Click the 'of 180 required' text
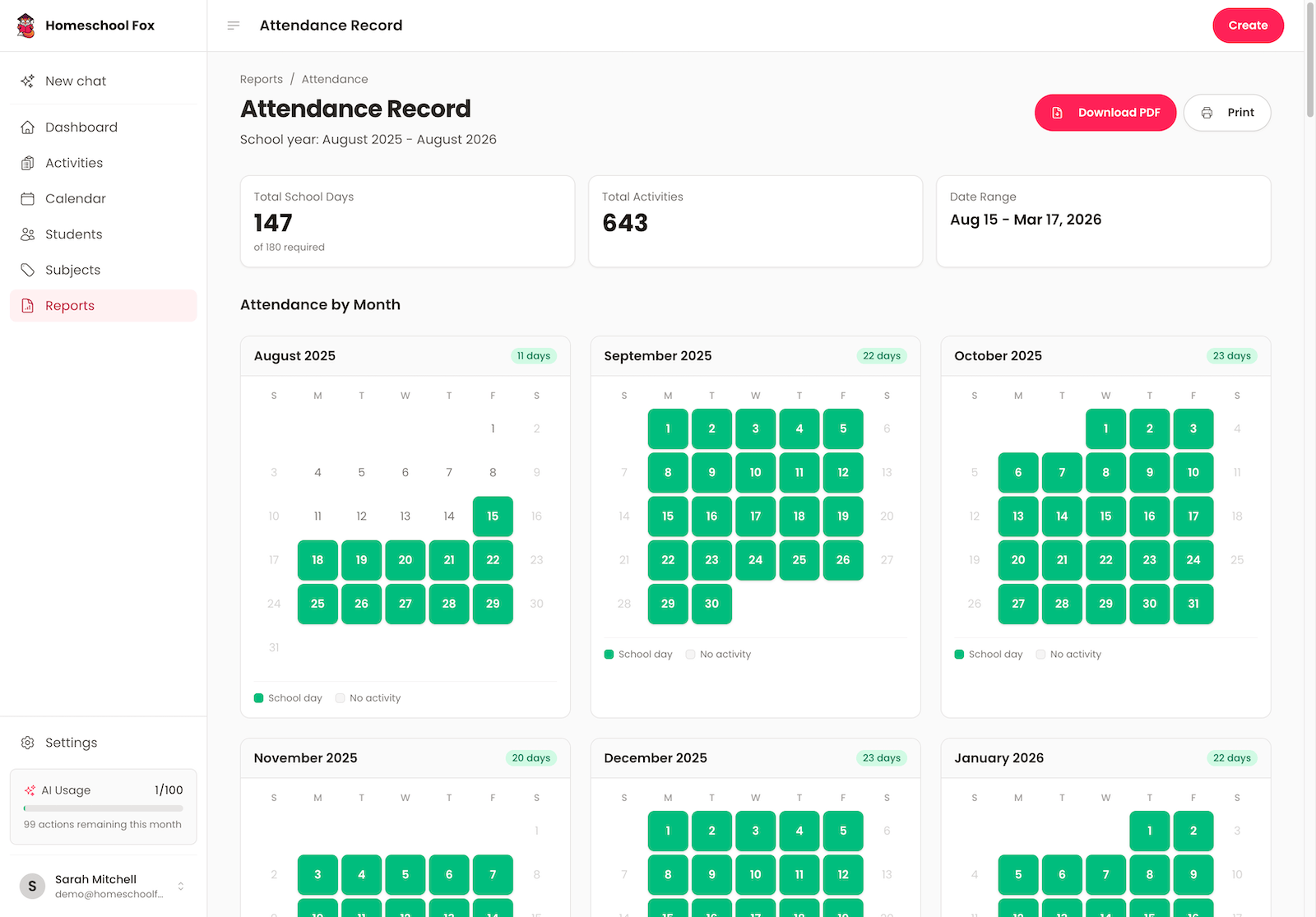 [x=290, y=248]
